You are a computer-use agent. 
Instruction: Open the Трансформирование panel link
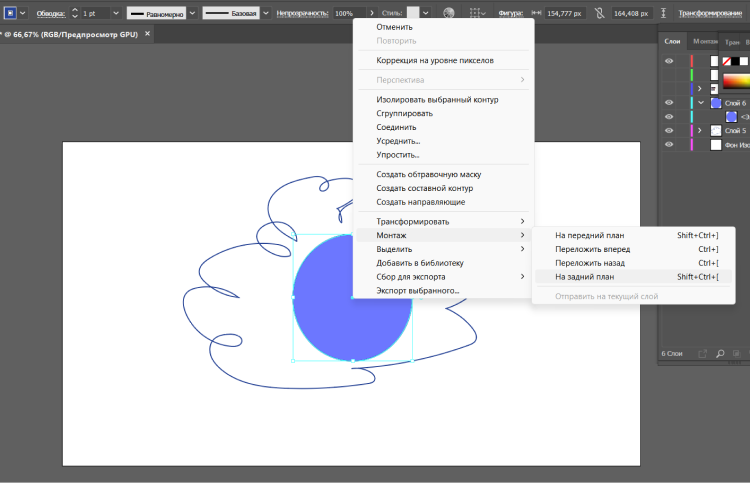[x=710, y=13]
